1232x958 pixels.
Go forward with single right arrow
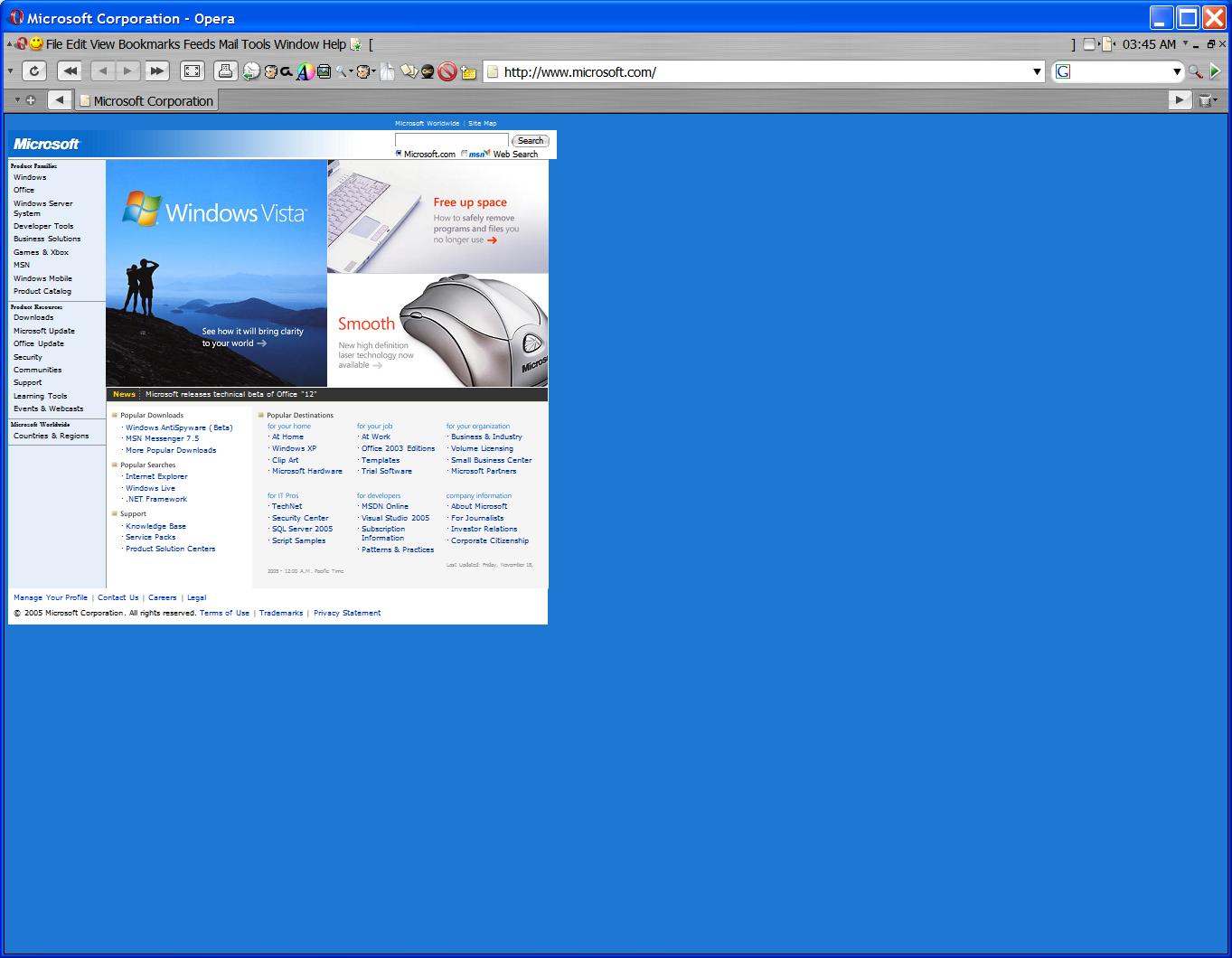[128, 71]
